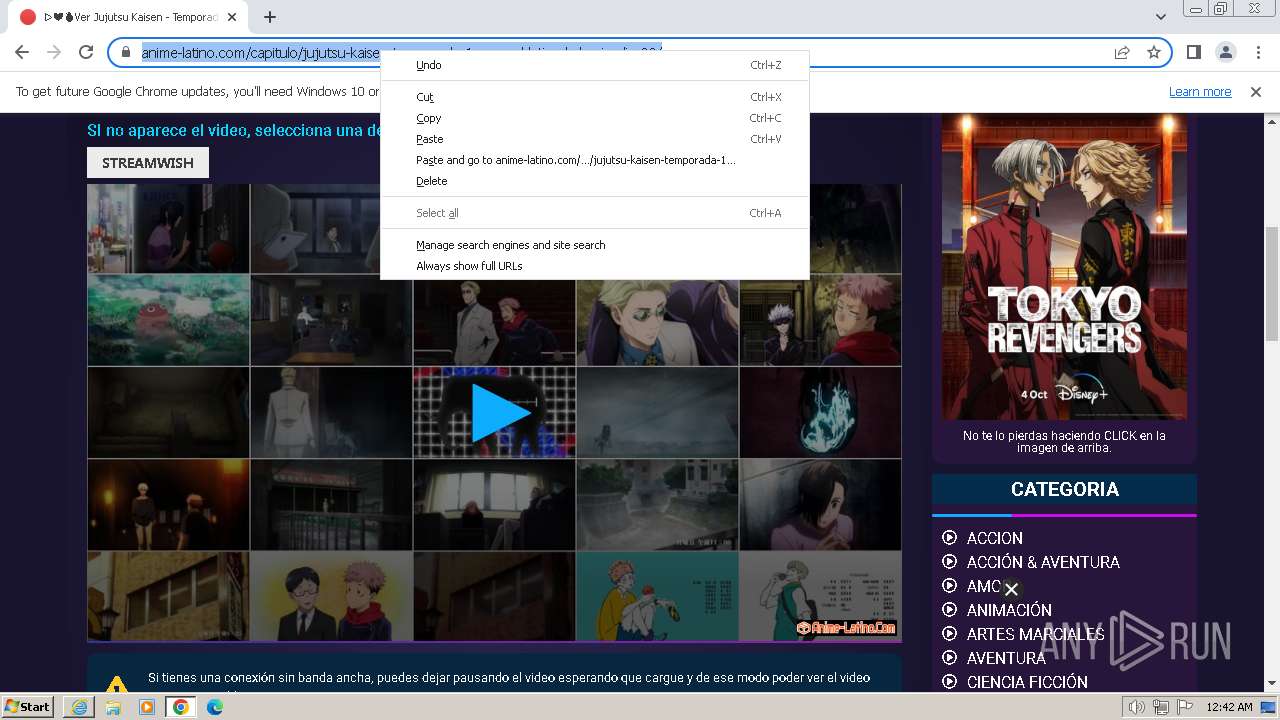The image size is (1280, 720).
Task: Click play-circle icon beside AVENTURA
Action: point(950,658)
